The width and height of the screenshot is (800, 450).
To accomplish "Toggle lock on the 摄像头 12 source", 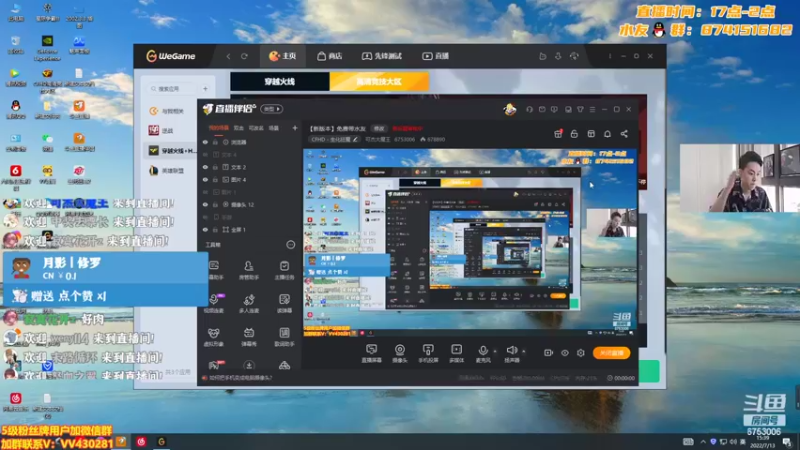I will click(x=215, y=205).
